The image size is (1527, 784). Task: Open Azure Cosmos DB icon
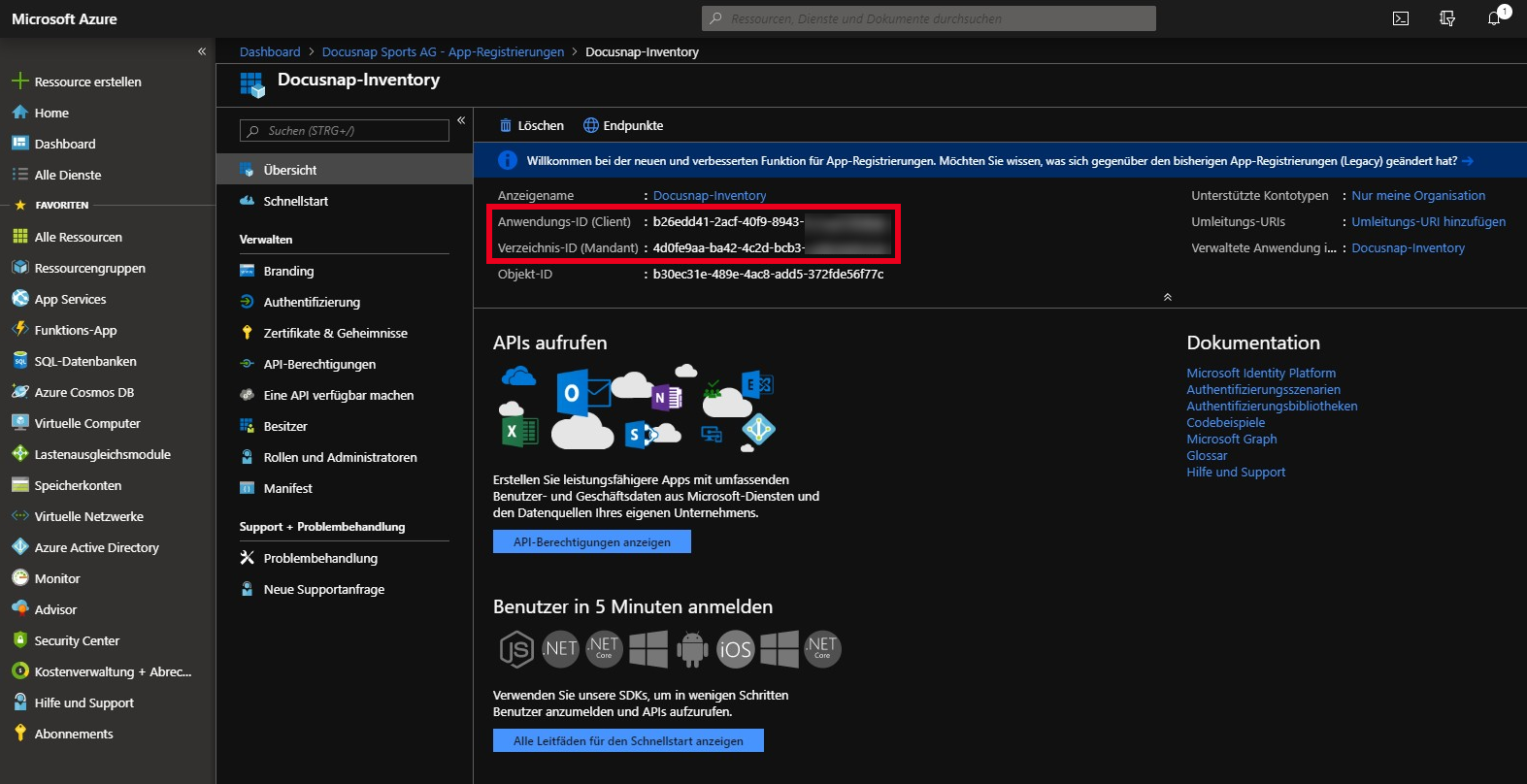pos(19,392)
